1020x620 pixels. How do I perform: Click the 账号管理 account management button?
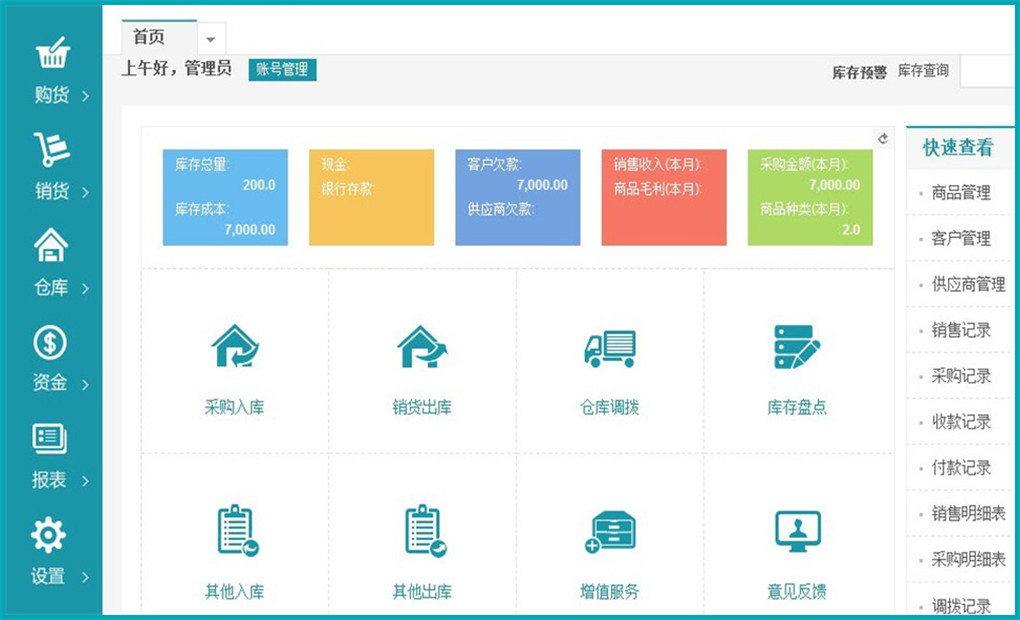(x=282, y=69)
